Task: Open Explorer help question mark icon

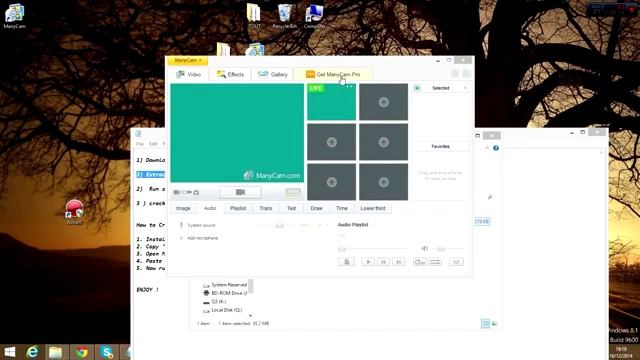Action: [496, 148]
